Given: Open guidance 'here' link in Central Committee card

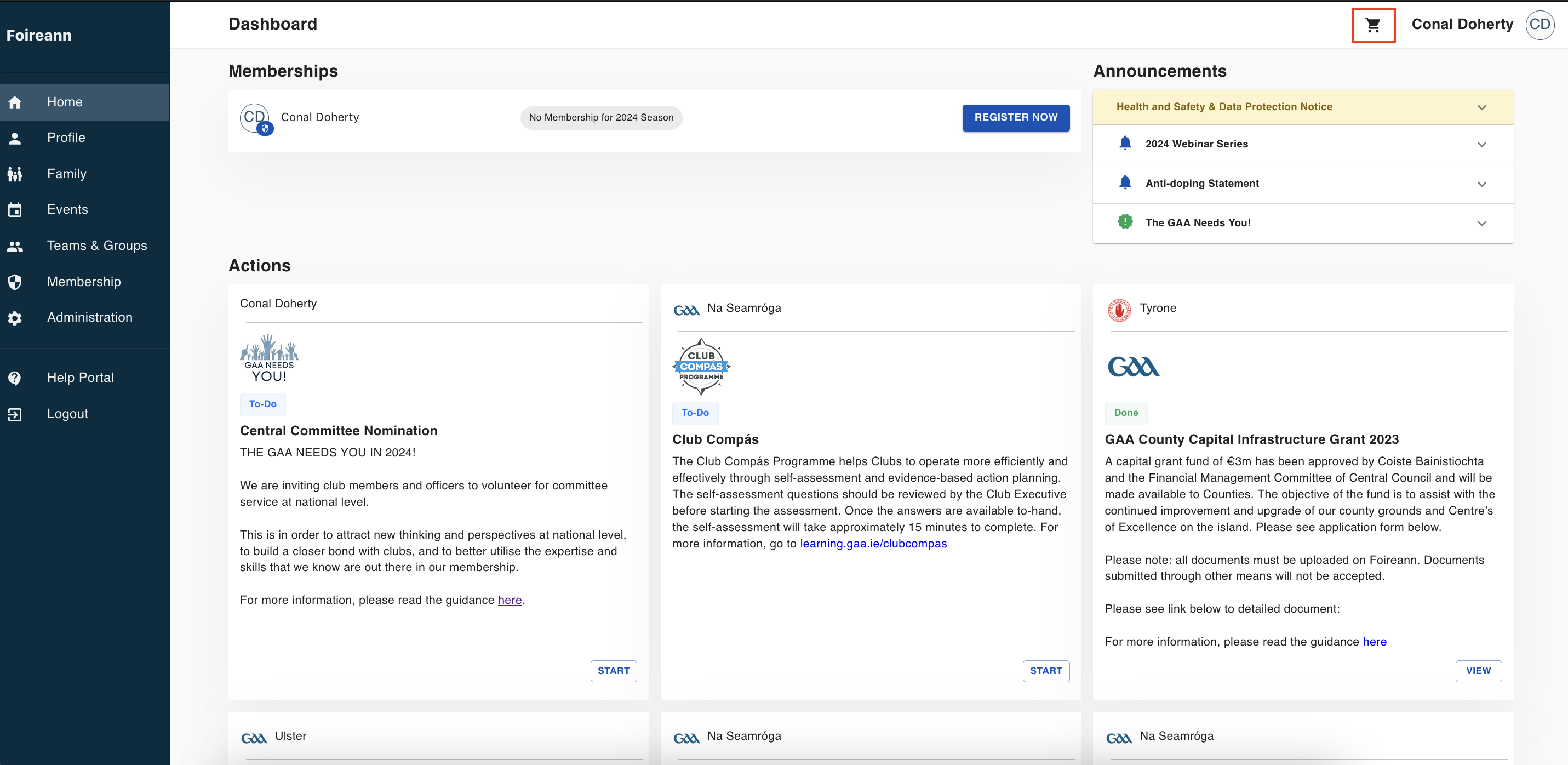Looking at the screenshot, I should pos(510,600).
